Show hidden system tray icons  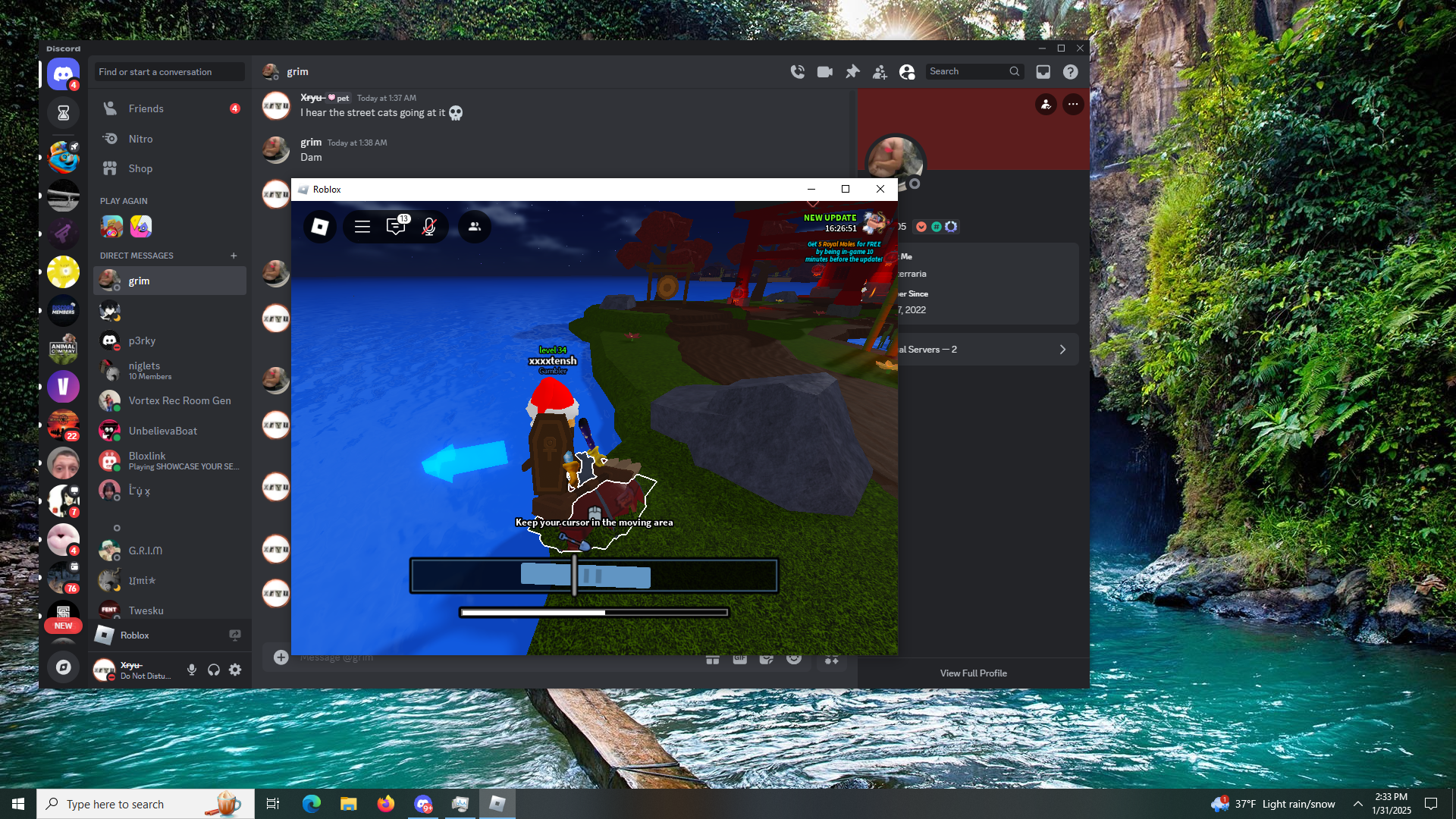pos(1358,804)
